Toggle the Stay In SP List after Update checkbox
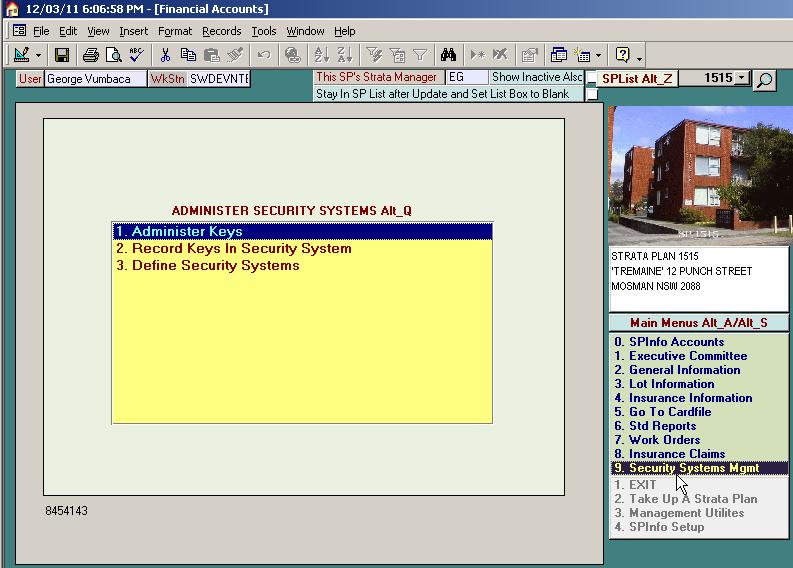793x568 pixels. 592,94
